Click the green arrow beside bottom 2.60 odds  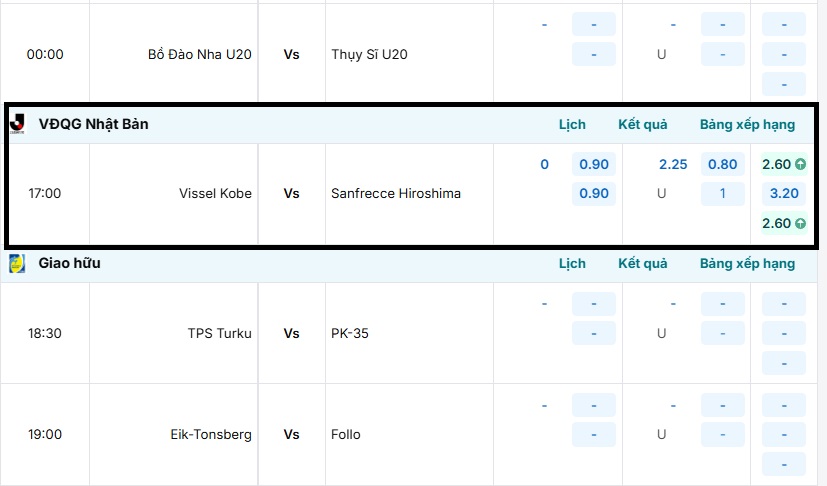point(801,224)
